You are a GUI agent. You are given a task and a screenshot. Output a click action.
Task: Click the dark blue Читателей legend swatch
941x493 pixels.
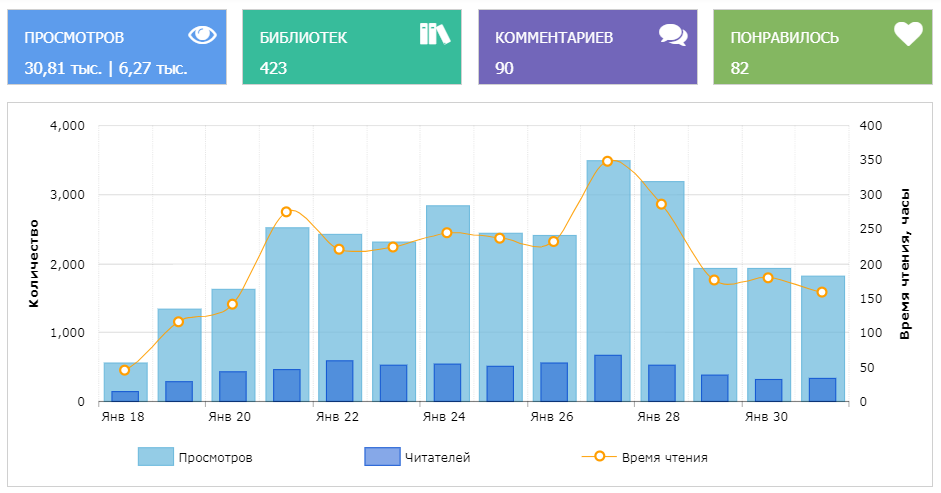coord(382,457)
